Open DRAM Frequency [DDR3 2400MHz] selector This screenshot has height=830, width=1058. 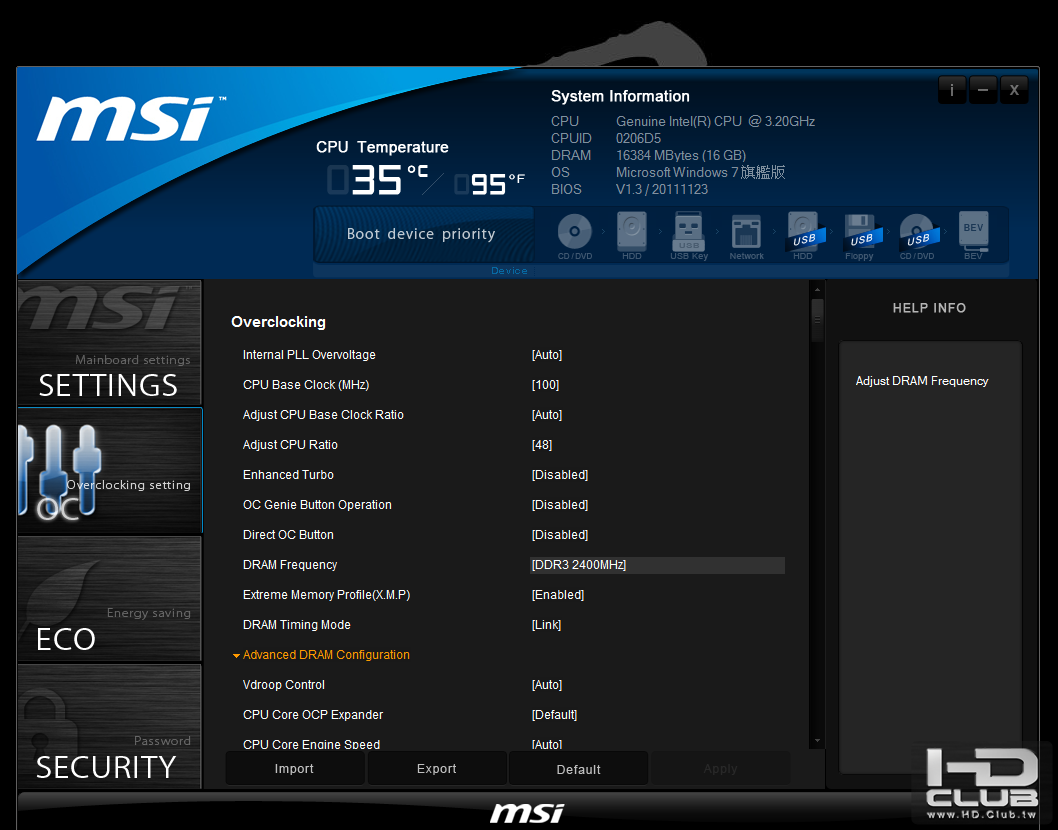[657, 565]
